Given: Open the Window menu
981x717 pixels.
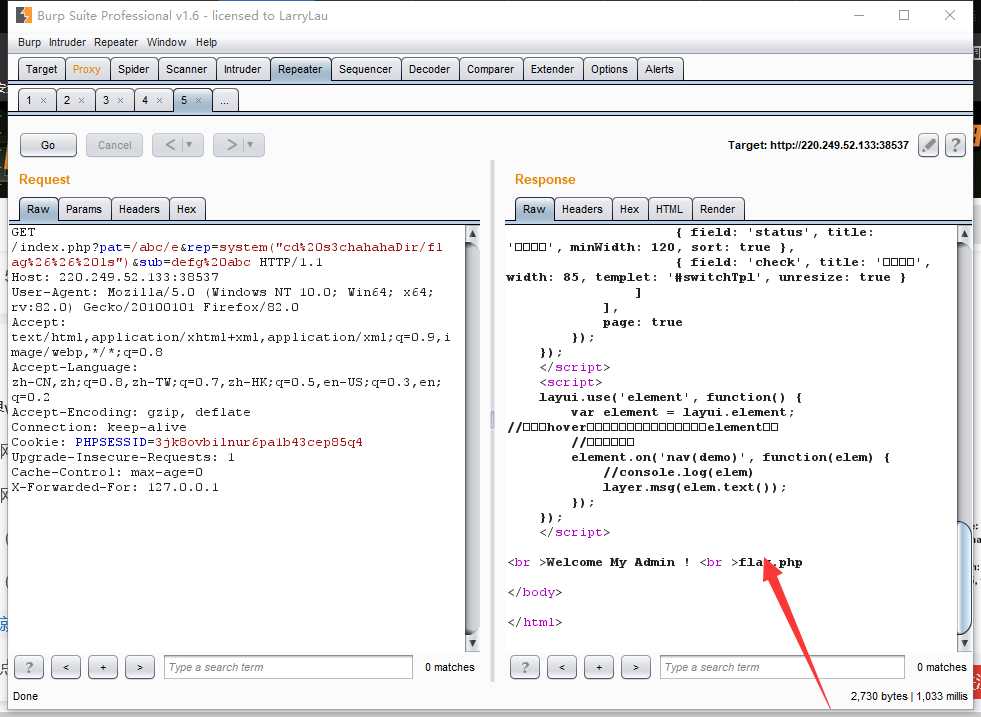Looking at the screenshot, I should point(166,42).
